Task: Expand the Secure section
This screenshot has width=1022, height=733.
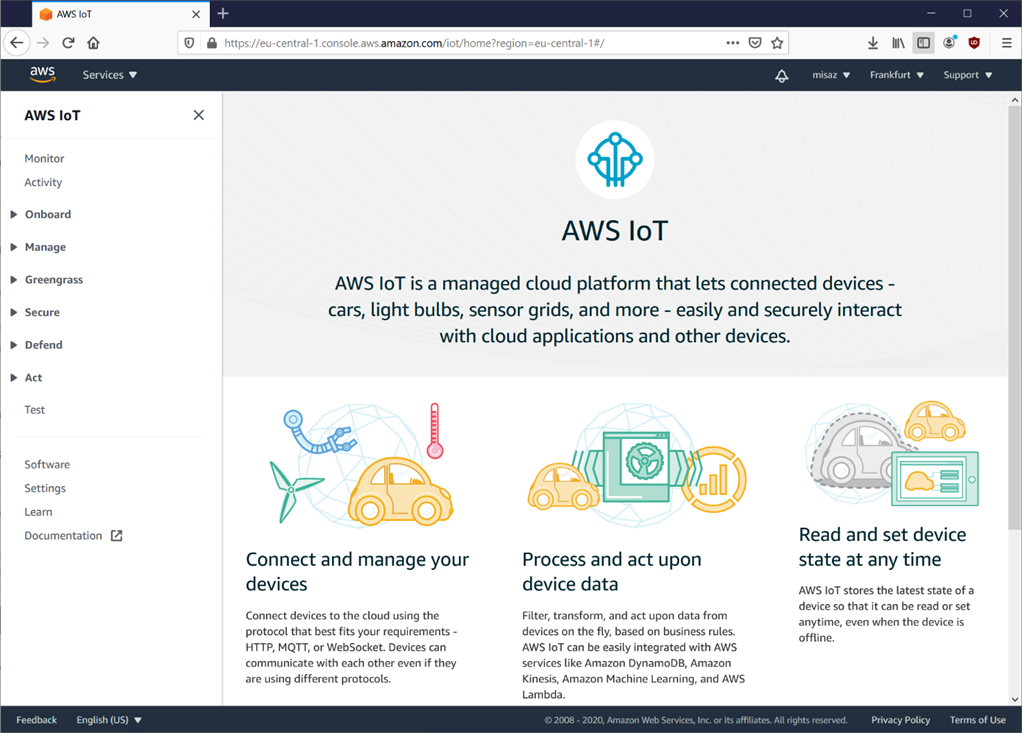Action: [42, 312]
